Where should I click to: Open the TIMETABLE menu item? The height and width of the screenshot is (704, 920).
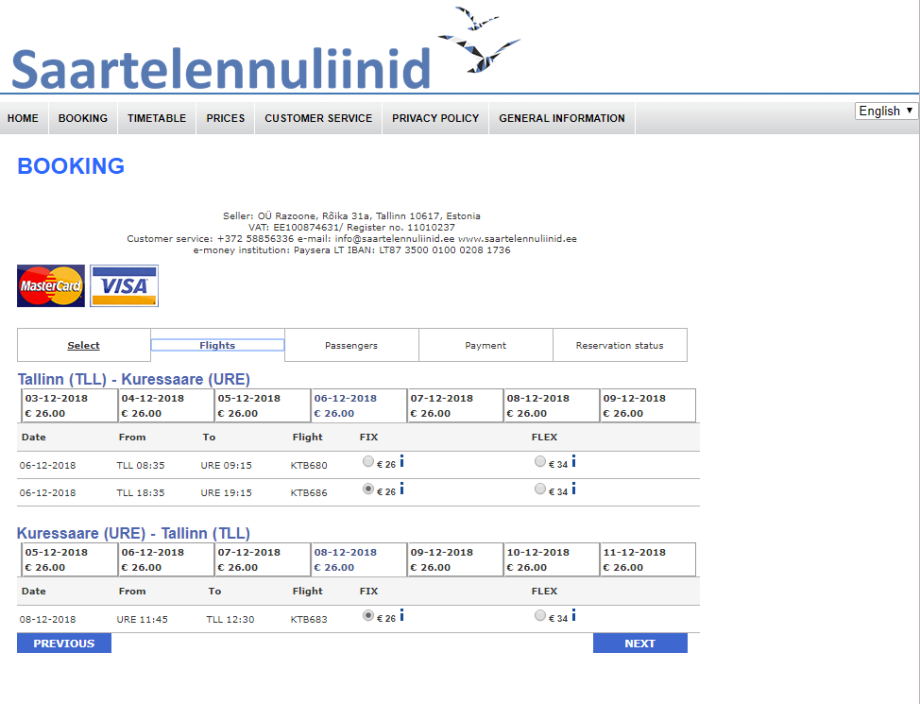(157, 118)
